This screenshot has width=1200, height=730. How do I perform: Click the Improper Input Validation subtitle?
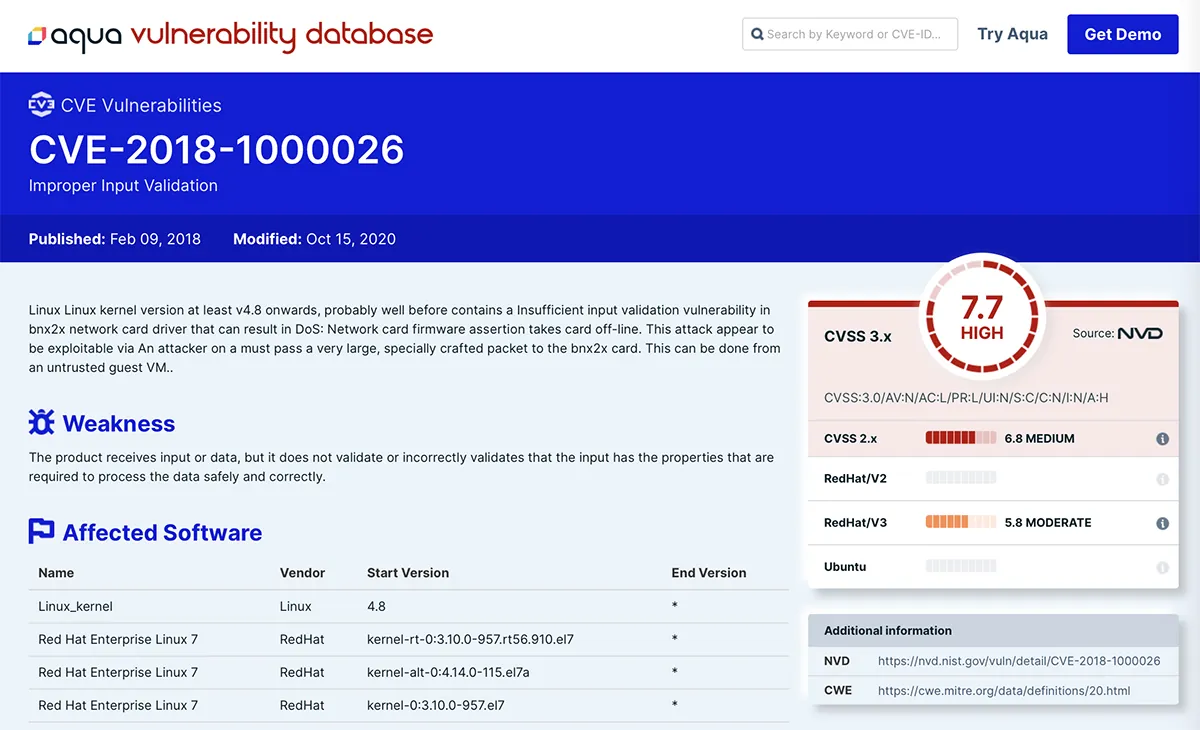pyautogui.click(x=123, y=185)
